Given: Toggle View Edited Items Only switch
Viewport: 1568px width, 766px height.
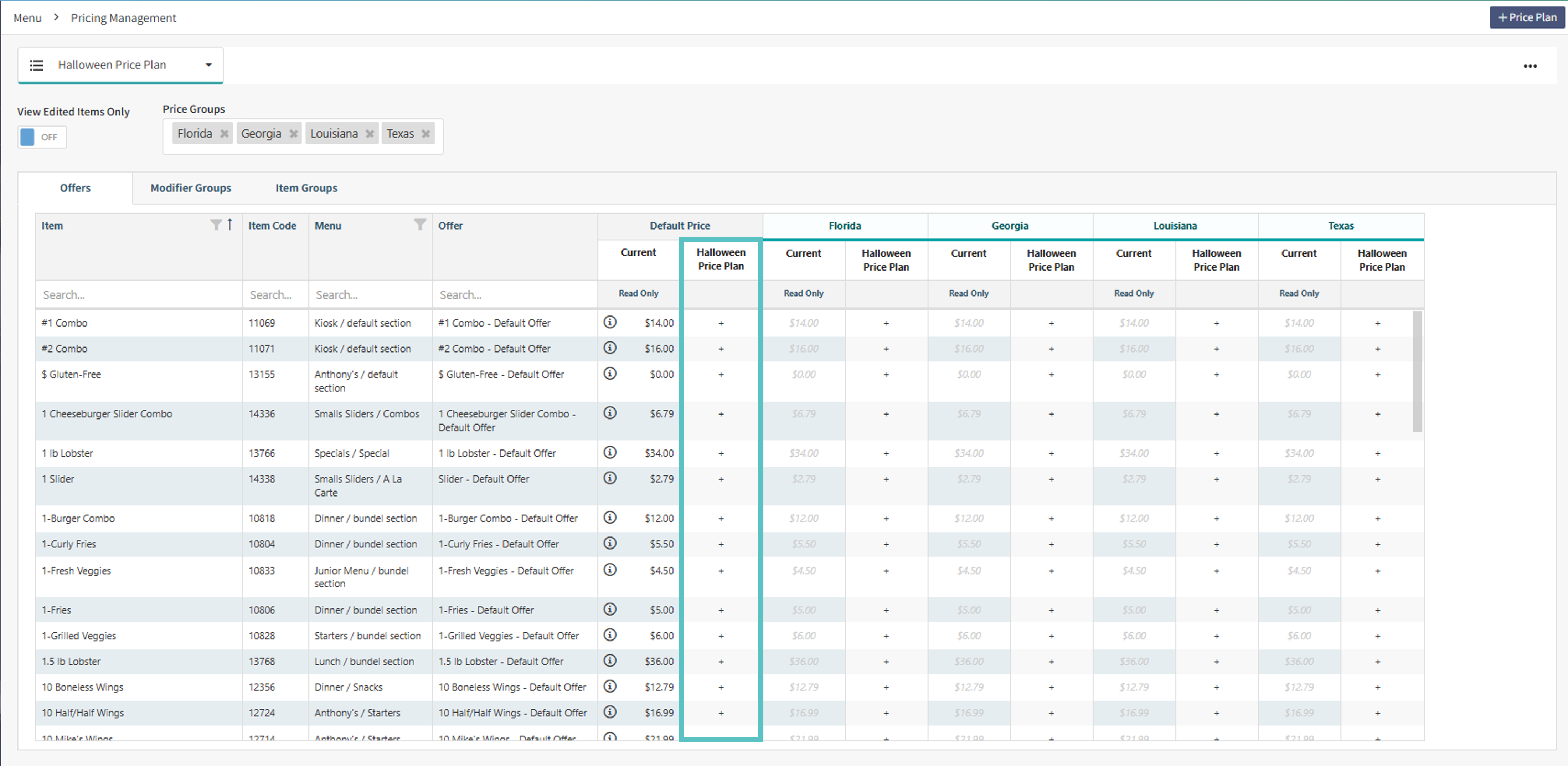Looking at the screenshot, I should point(41,137).
